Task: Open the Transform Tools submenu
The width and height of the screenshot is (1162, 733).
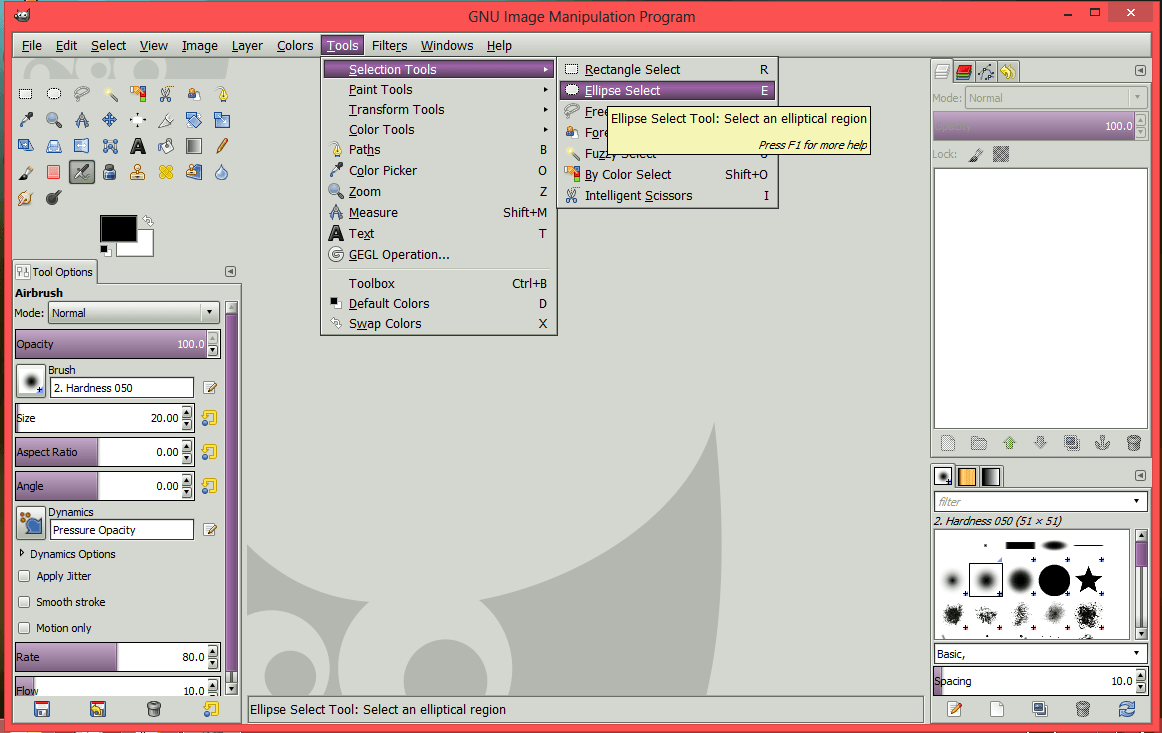Action: tap(439, 110)
